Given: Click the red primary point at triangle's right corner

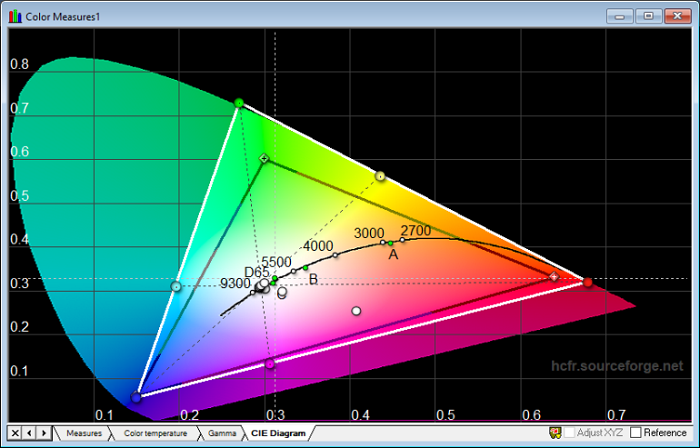Looking at the screenshot, I should [588, 282].
